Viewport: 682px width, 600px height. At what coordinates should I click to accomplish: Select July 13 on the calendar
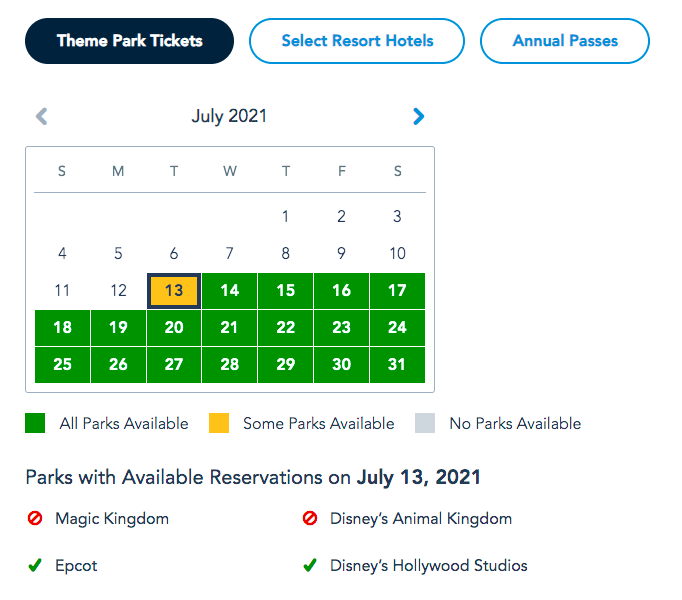(x=174, y=291)
